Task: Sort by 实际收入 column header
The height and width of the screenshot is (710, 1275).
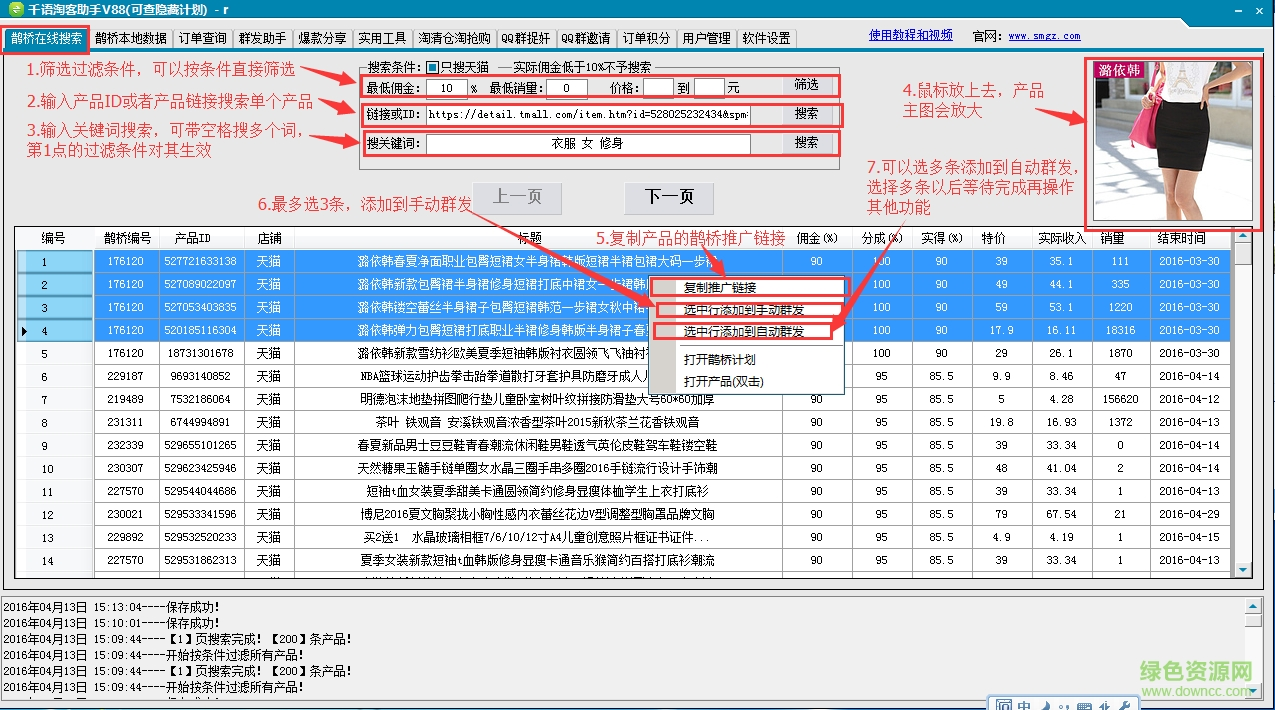Action: click(1061, 239)
